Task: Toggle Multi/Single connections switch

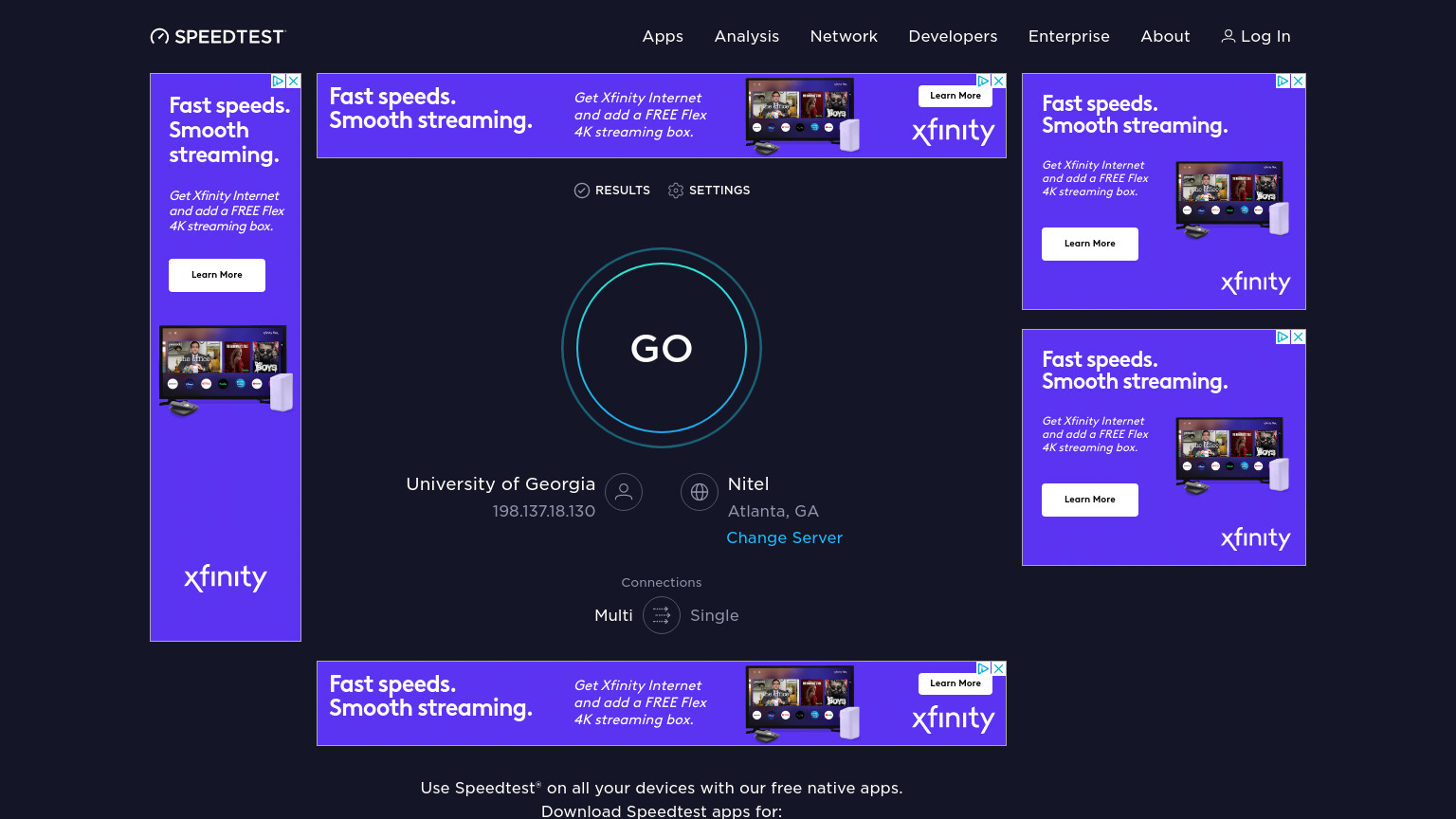Action: click(662, 615)
